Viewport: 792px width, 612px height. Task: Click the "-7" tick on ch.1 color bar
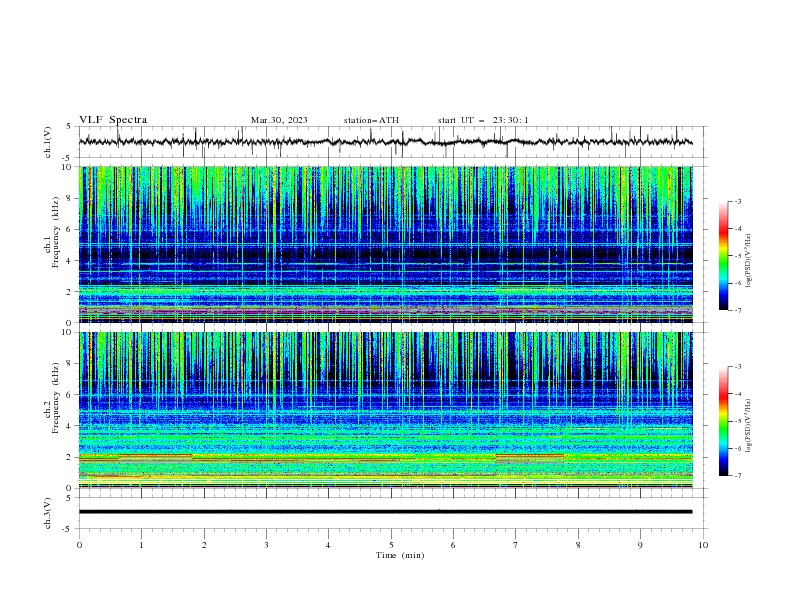point(738,310)
